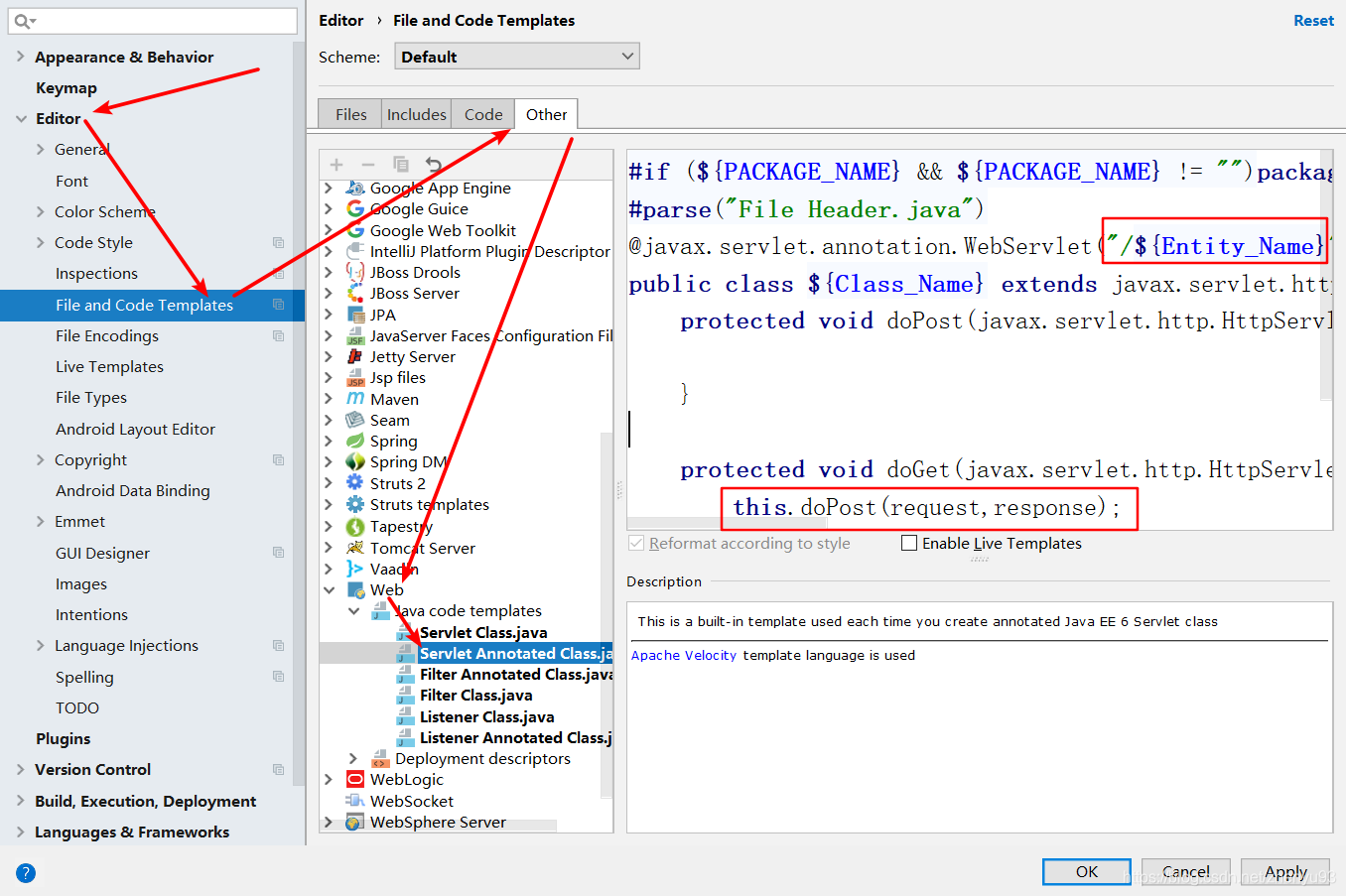1346x896 pixels.
Task: Click the Seam icon
Action: coord(355,420)
